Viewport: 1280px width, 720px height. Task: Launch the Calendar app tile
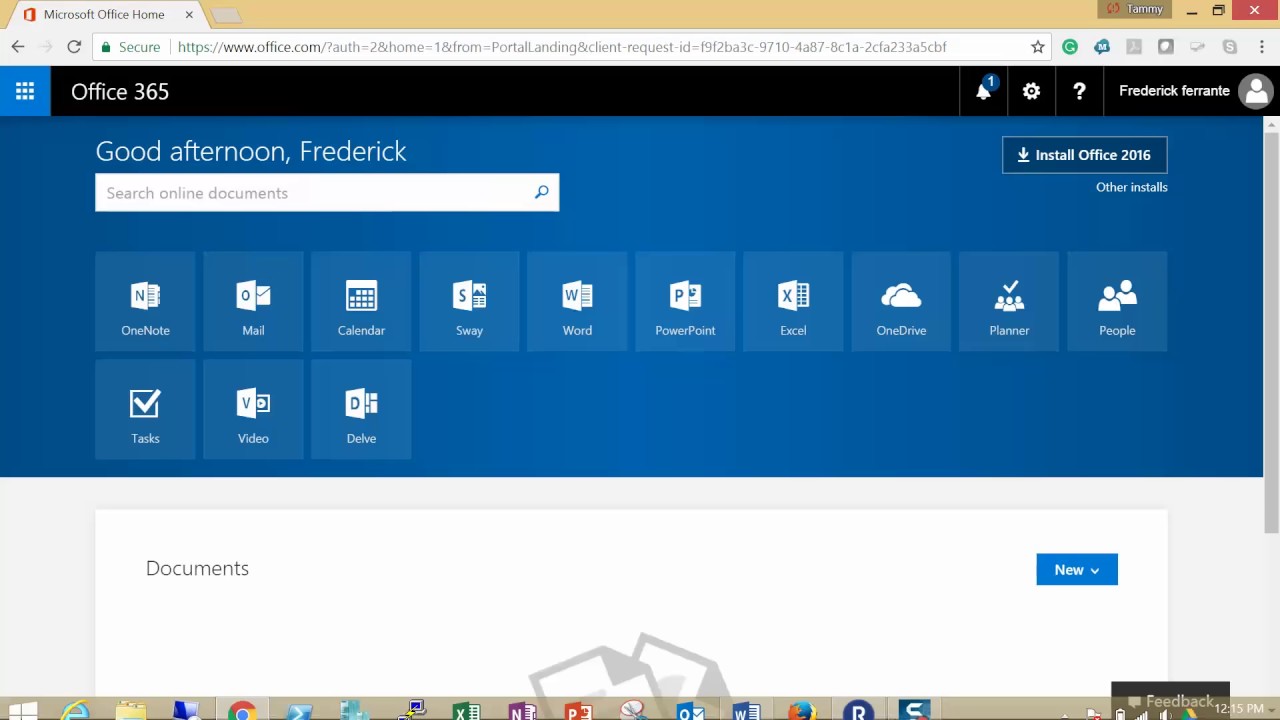(x=361, y=302)
